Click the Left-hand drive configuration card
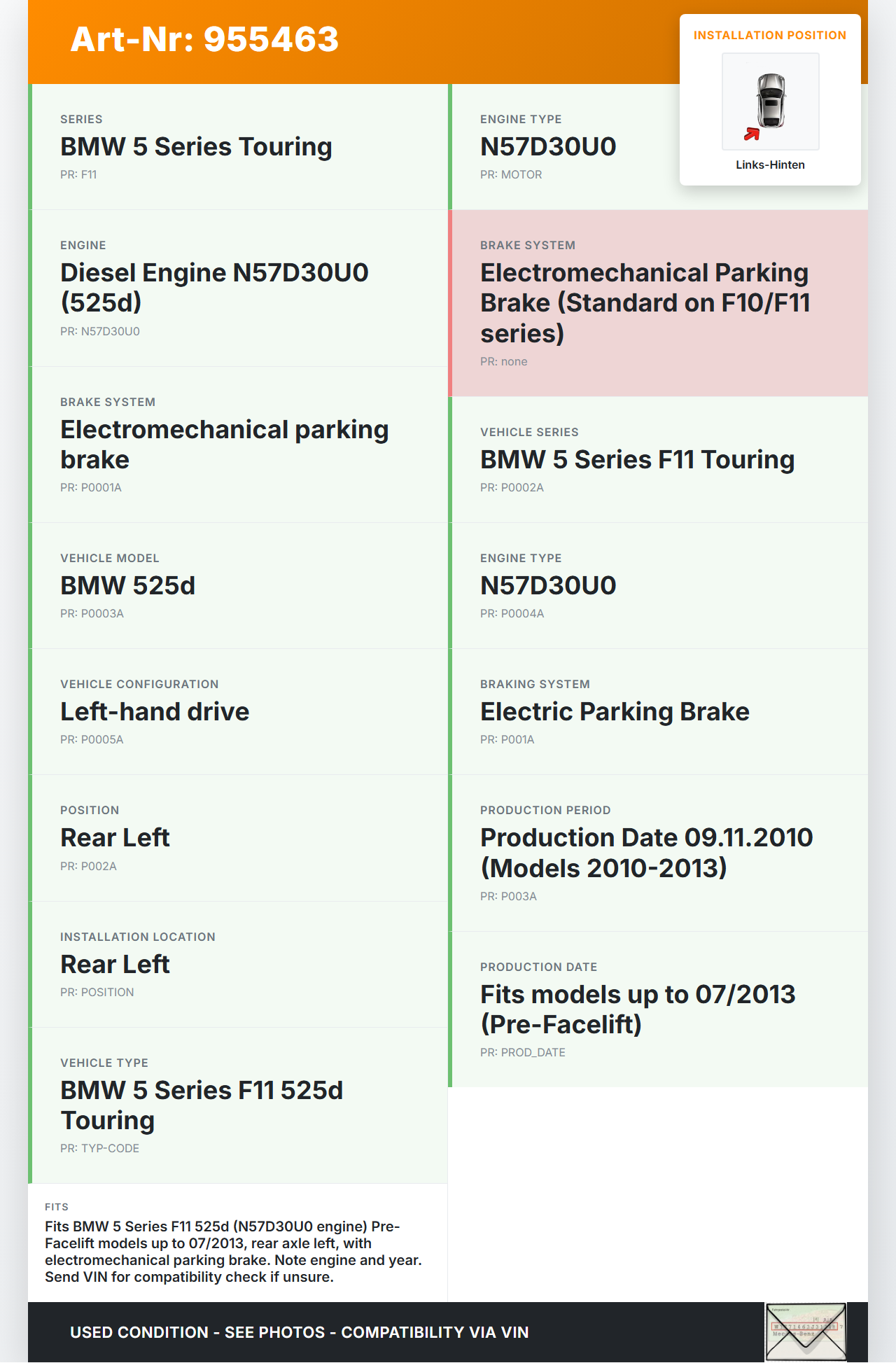Screen dimensions: 896x1363 (238, 712)
